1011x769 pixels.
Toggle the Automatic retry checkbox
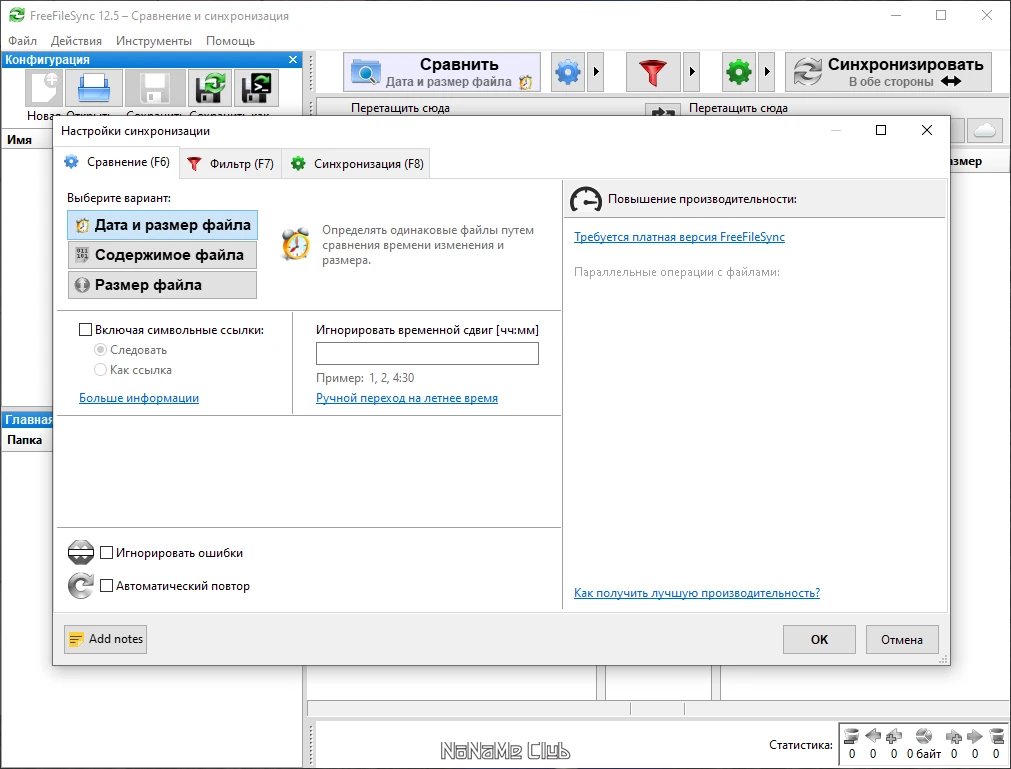(x=106, y=585)
